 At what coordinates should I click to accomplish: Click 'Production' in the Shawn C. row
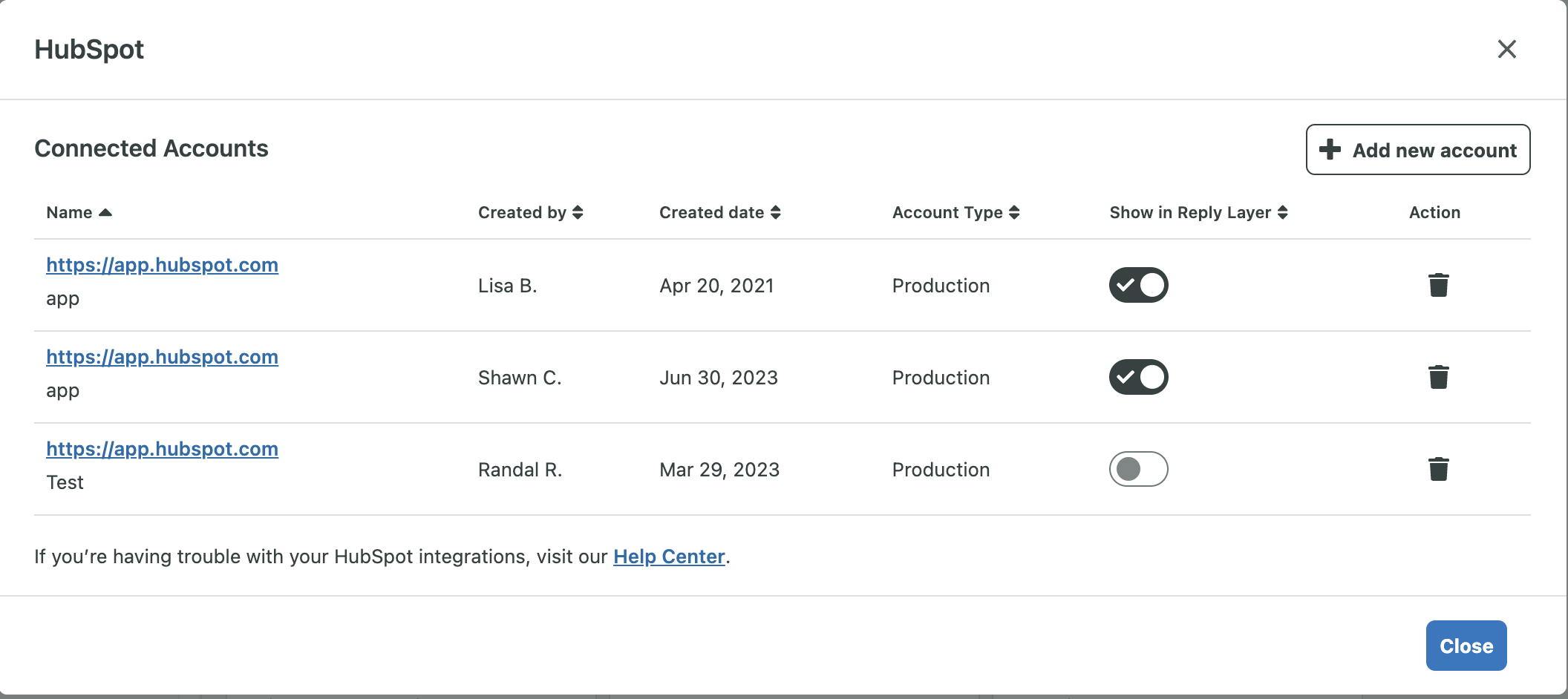[941, 378]
